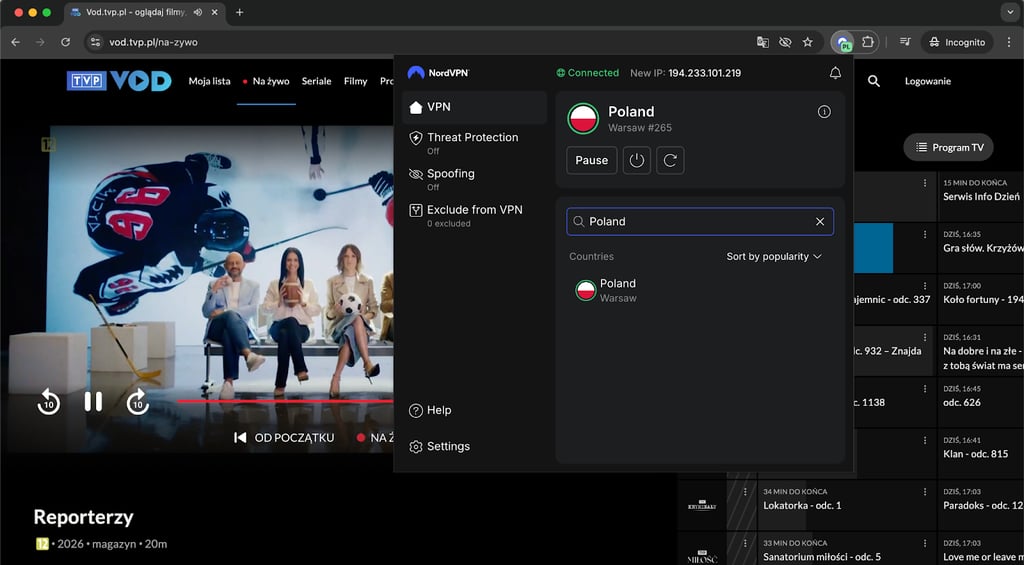The height and width of the screenshot is (565, 1024).
Task: Pause the VPN connection
Action: 592,161
